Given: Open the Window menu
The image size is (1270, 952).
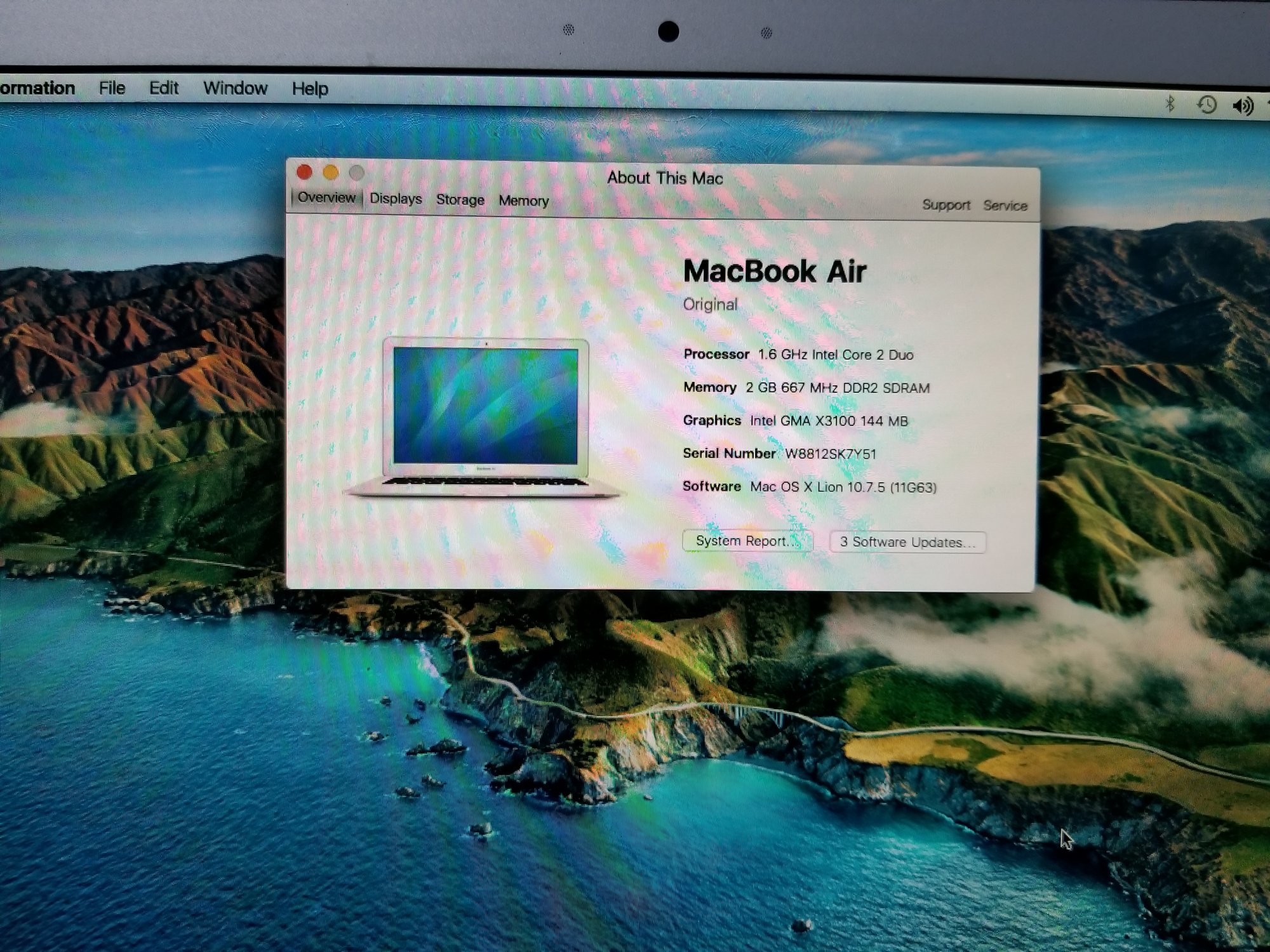Looking at the screenshot, I should click(x=235, y=88).
